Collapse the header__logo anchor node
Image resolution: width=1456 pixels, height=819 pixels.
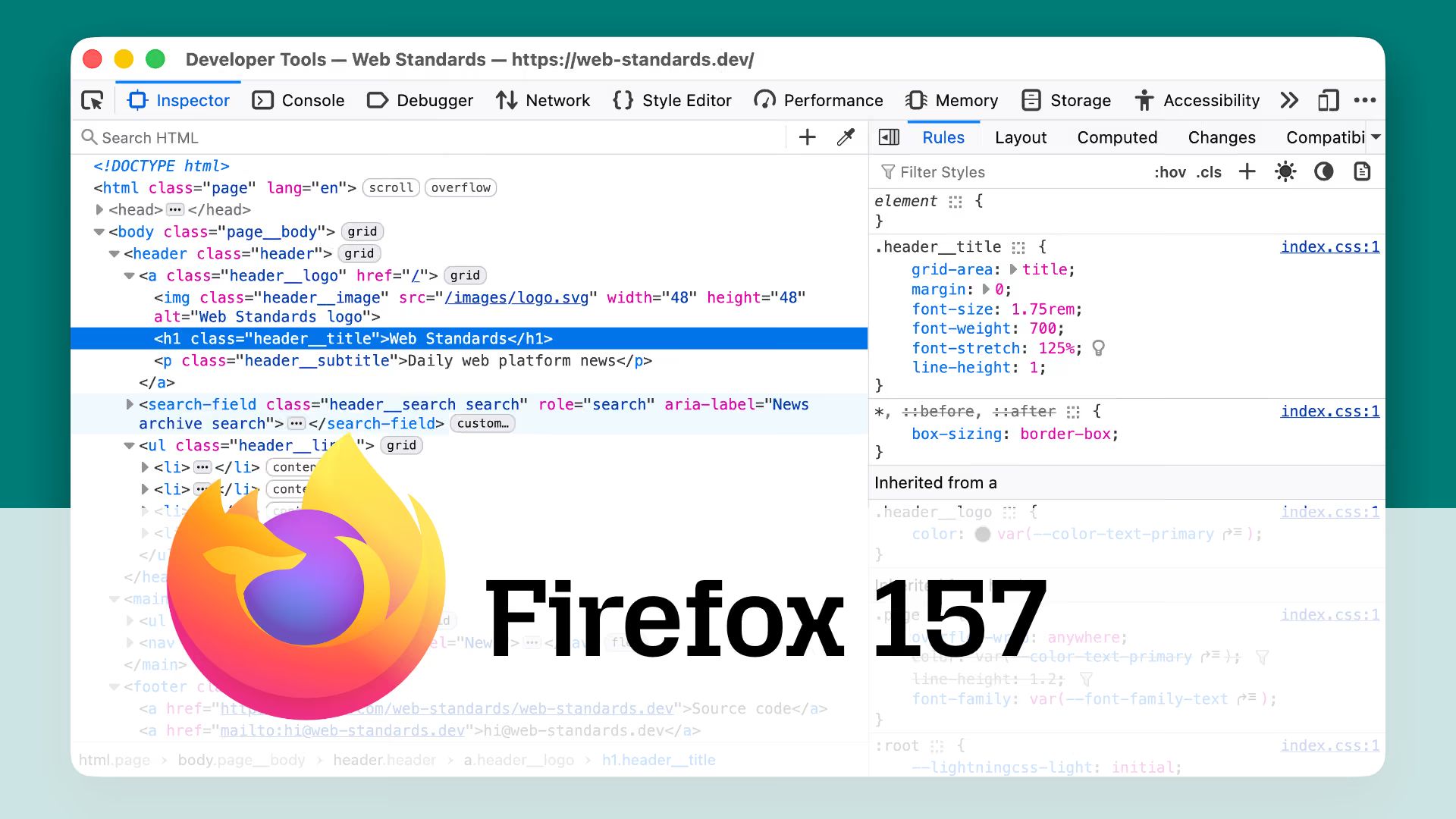[129, 275]
